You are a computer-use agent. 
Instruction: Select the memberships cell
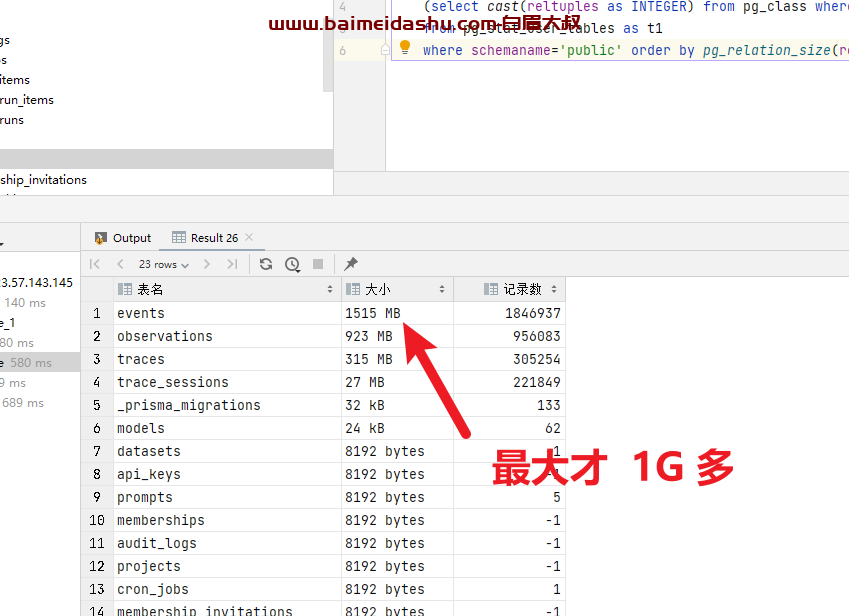pos(227,520)
